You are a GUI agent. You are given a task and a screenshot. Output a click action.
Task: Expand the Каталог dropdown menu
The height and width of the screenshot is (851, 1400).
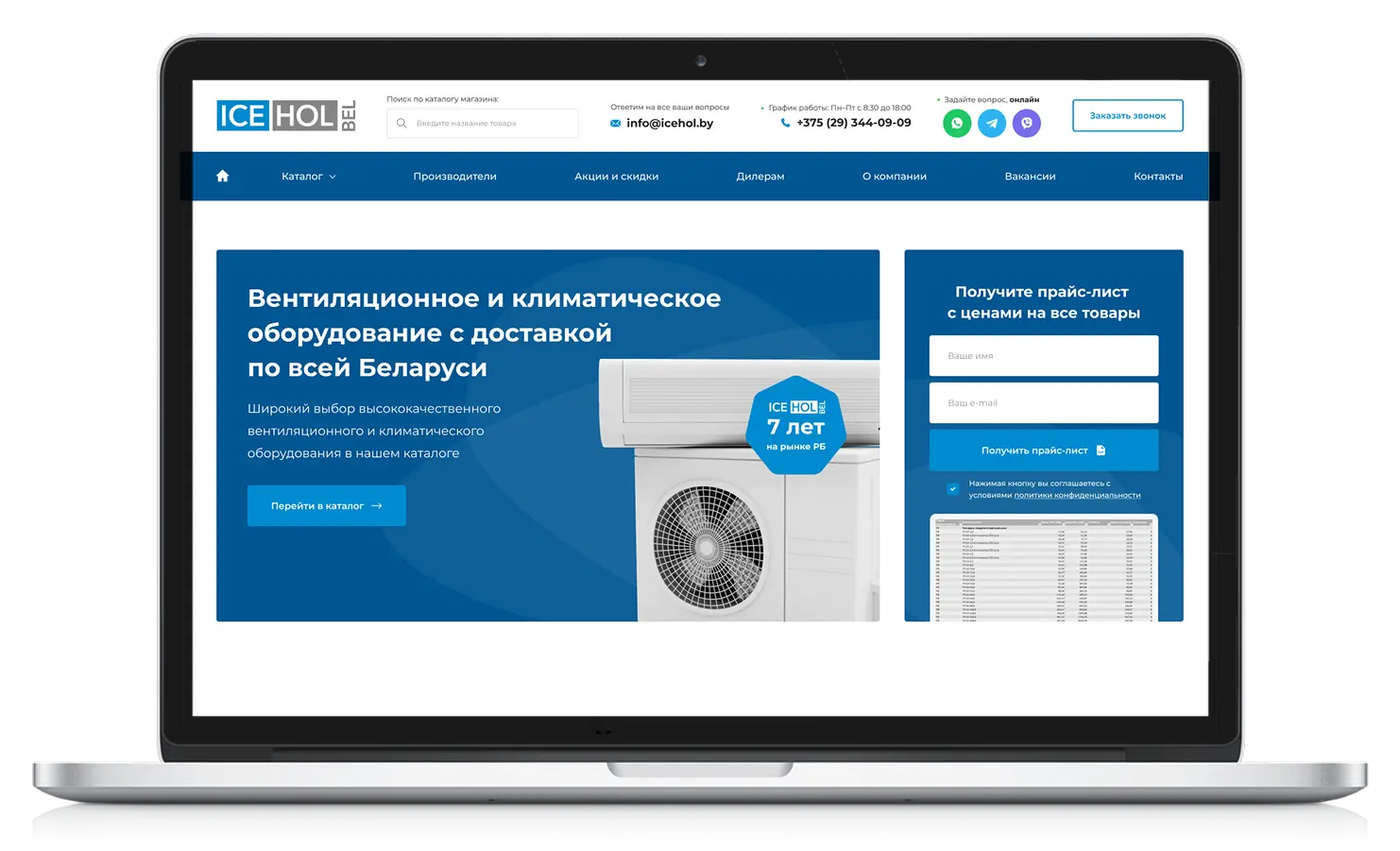[308, 177]
